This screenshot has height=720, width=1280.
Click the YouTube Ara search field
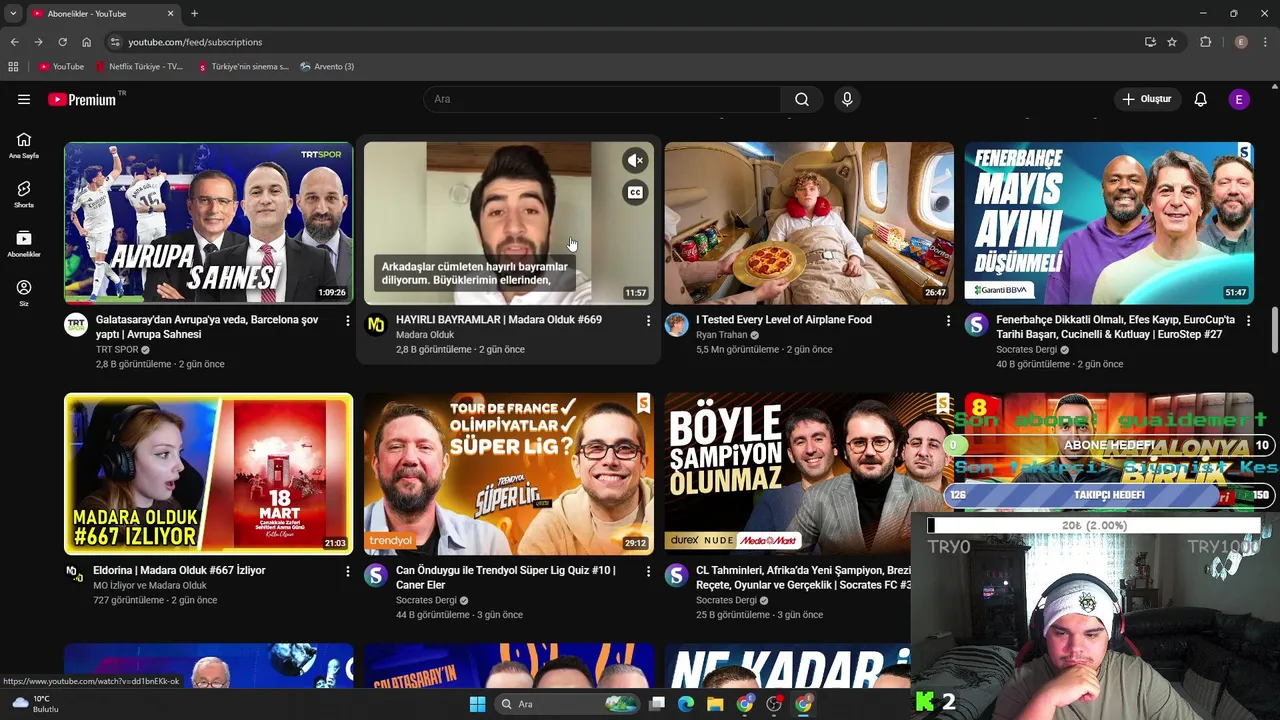pyautogui.click(x=602, y=99)
